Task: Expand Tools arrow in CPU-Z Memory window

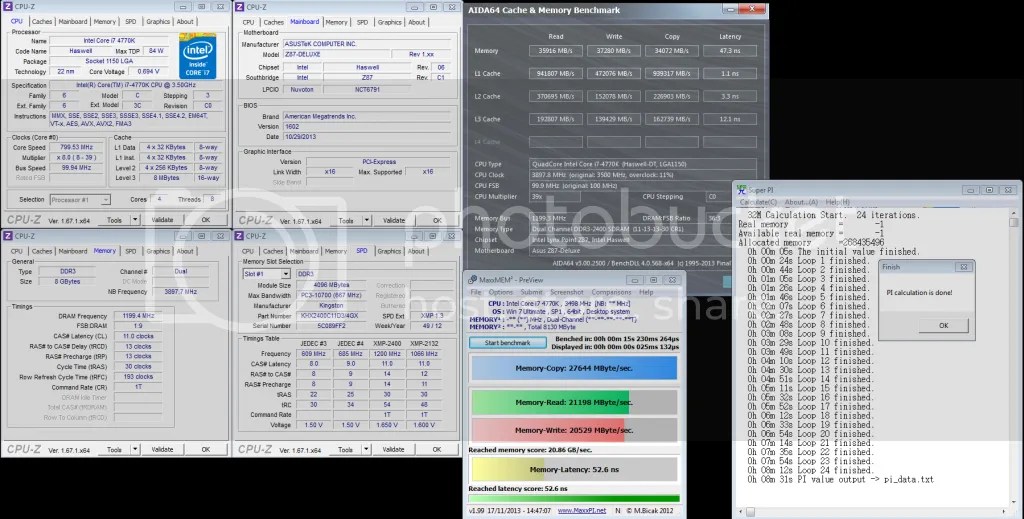Action: point(135,449)
